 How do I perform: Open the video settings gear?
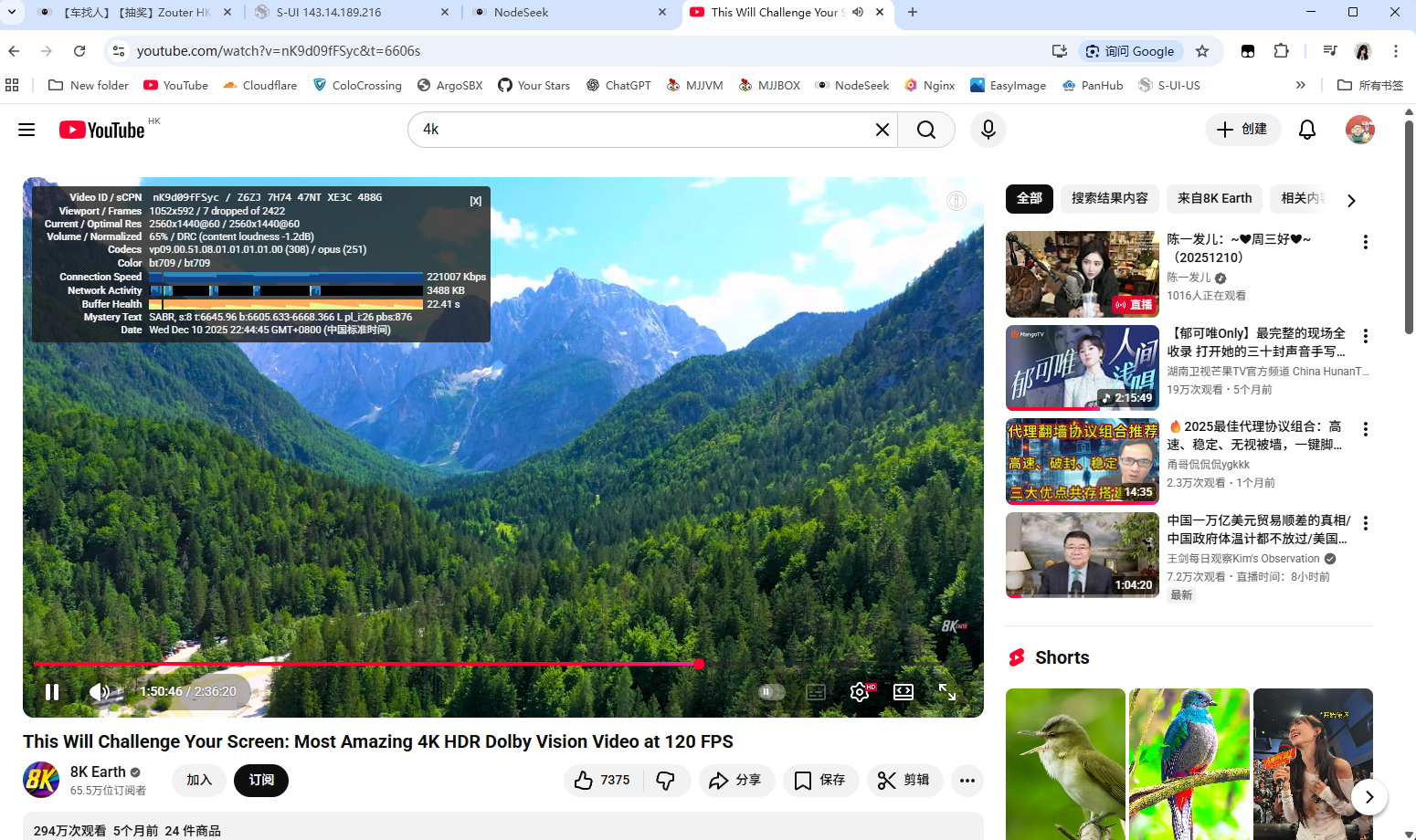(859, 692)
